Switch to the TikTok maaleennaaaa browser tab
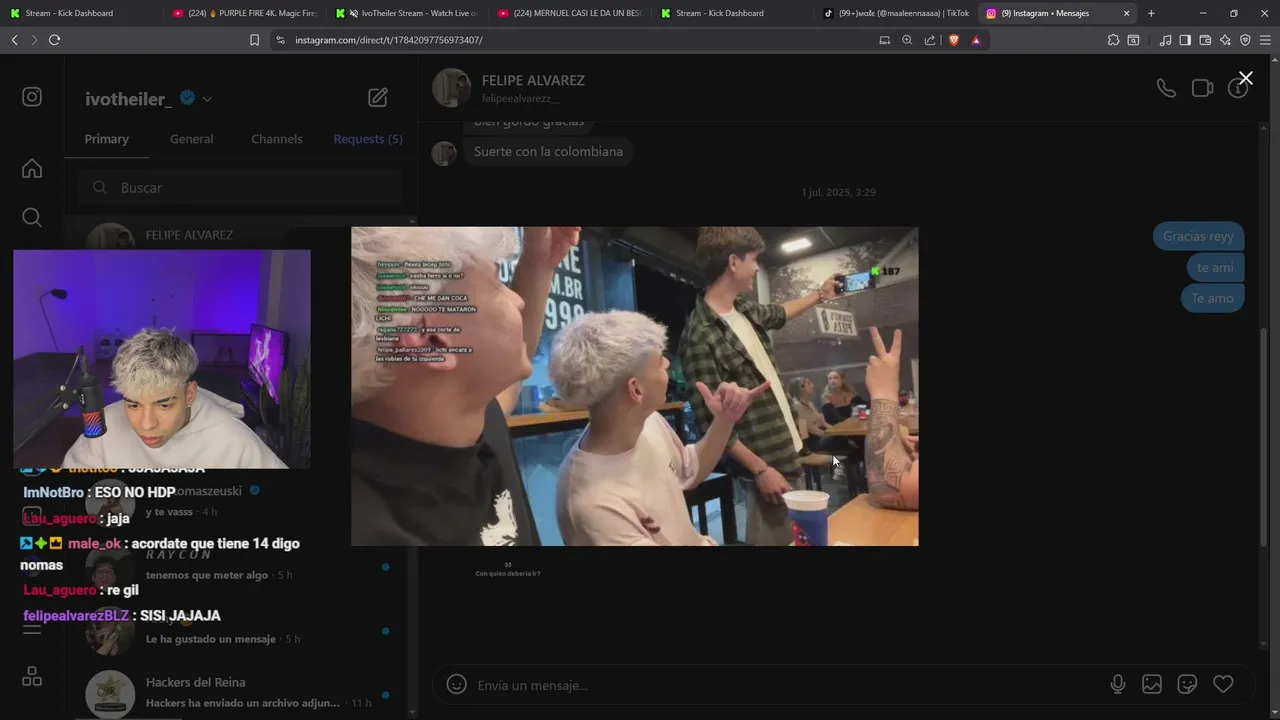The width and height of the screenshot is (1280, 720). tap(896, 13)
